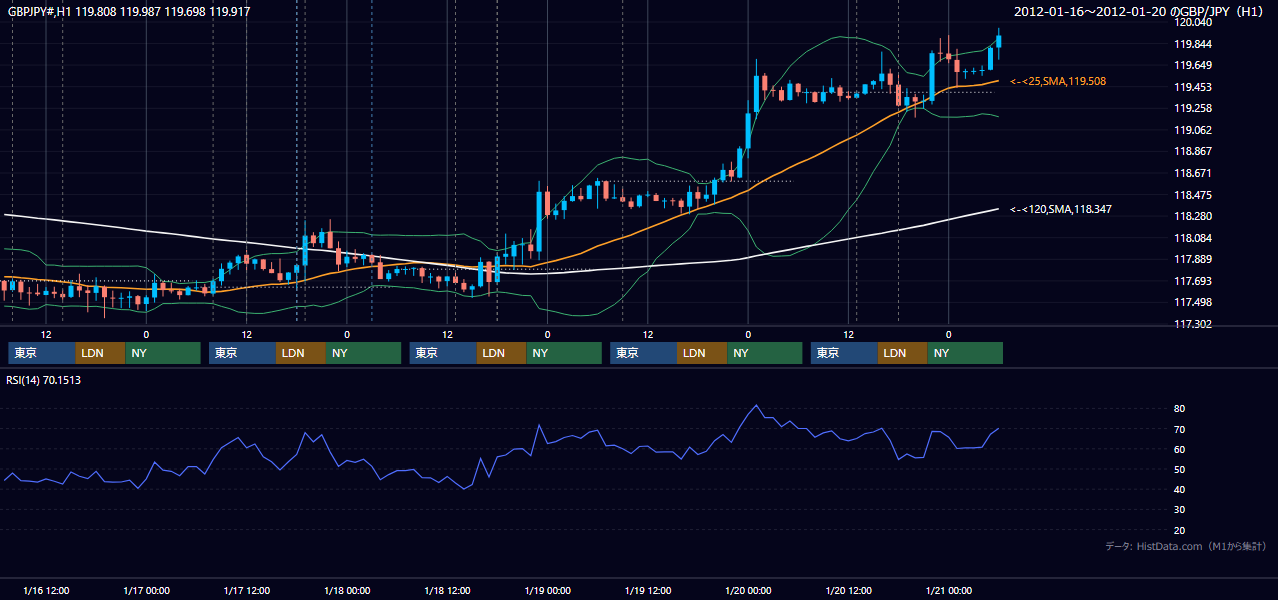Screen dimensions: 1278x600
Task: Click price axis value 119.453
Action: (x=1193, y=88)
